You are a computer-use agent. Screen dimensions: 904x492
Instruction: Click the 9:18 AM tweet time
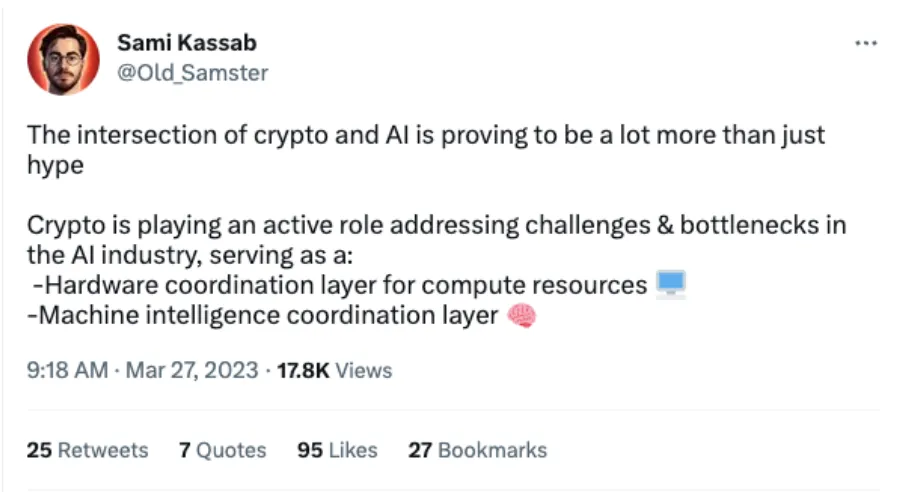pyautogui.click(x=67, y=370)
